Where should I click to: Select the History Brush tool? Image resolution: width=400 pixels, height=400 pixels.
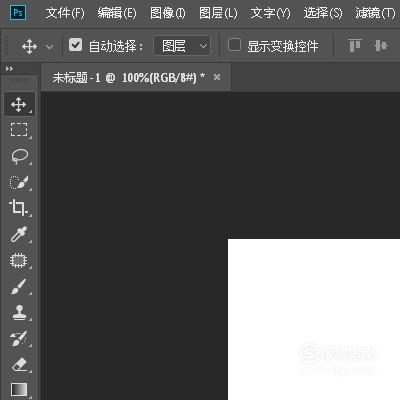19,338
